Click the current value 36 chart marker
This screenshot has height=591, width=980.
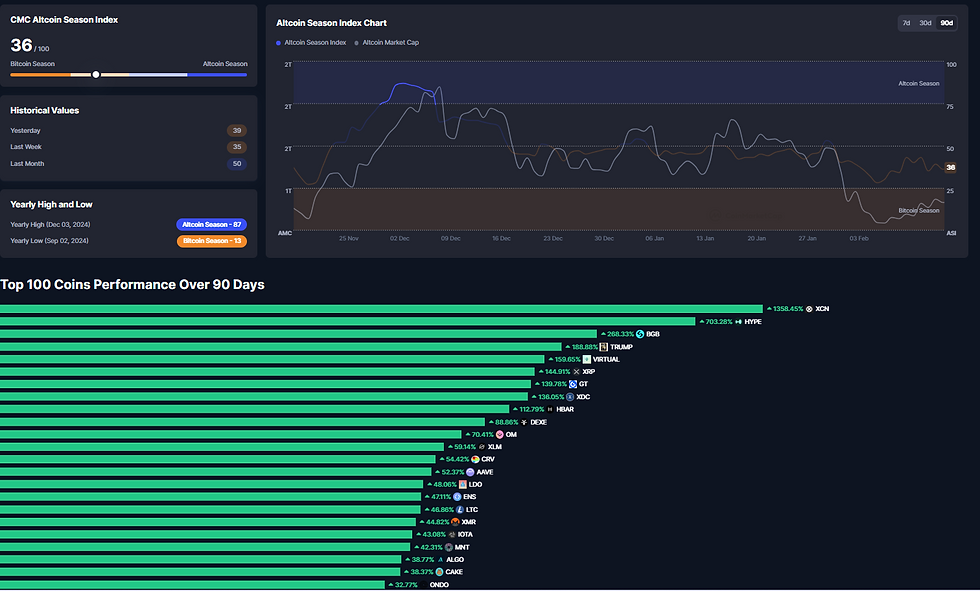click(951, 167)
